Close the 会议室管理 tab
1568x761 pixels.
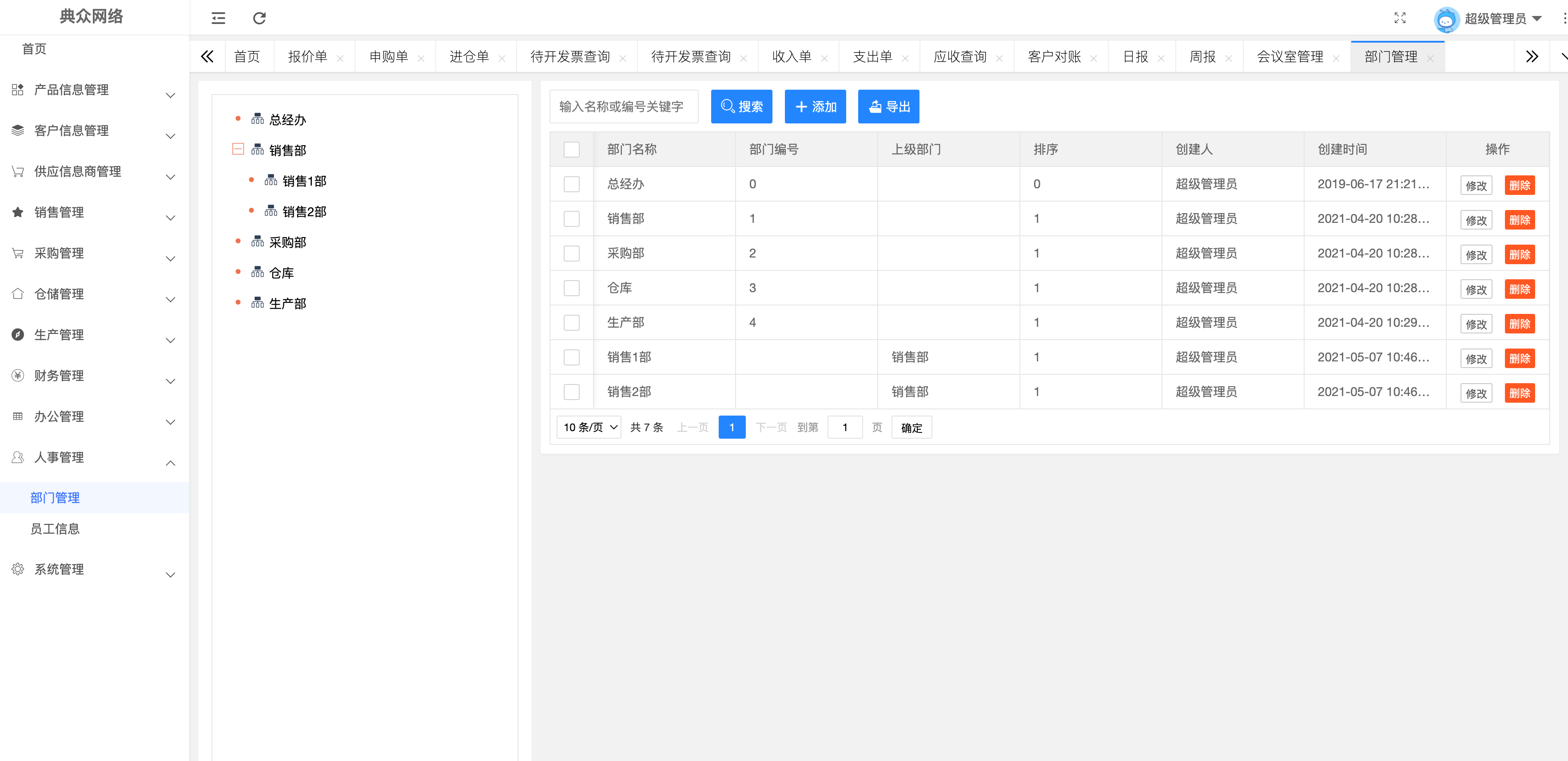point(1336,59)
